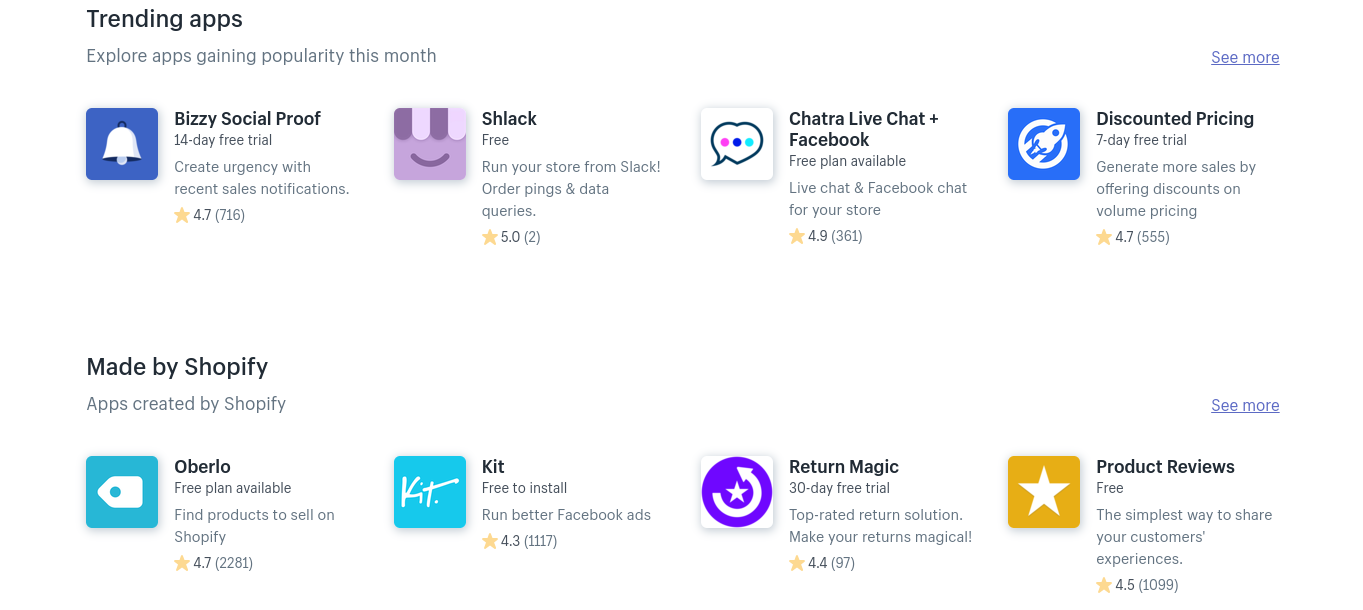Click the Kit 4.3 rating with 1117 reviews
The height and width of the screenshot is (610, 1363).
point(520,541)
